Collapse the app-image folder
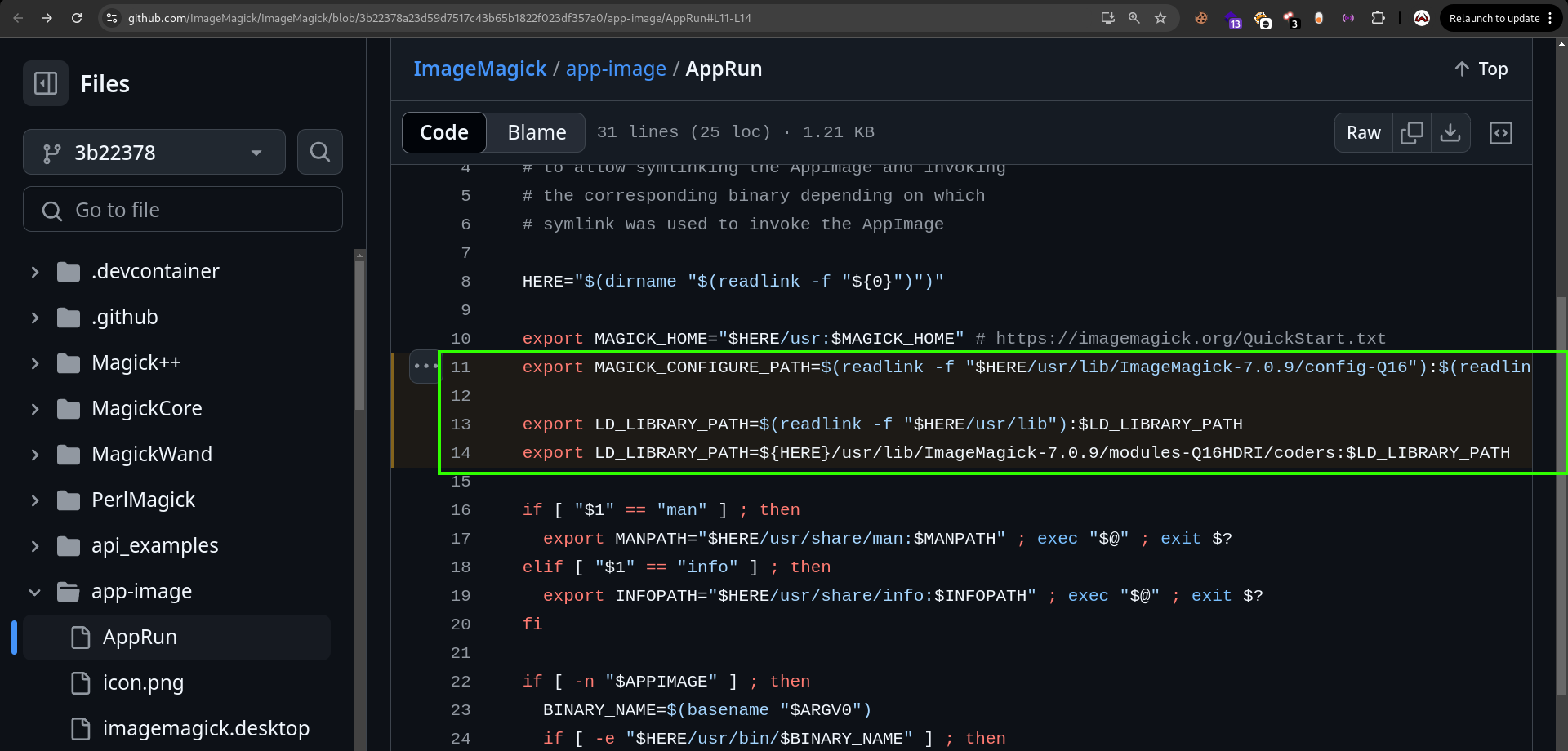Screen dimensions: 1568x751 35,592
